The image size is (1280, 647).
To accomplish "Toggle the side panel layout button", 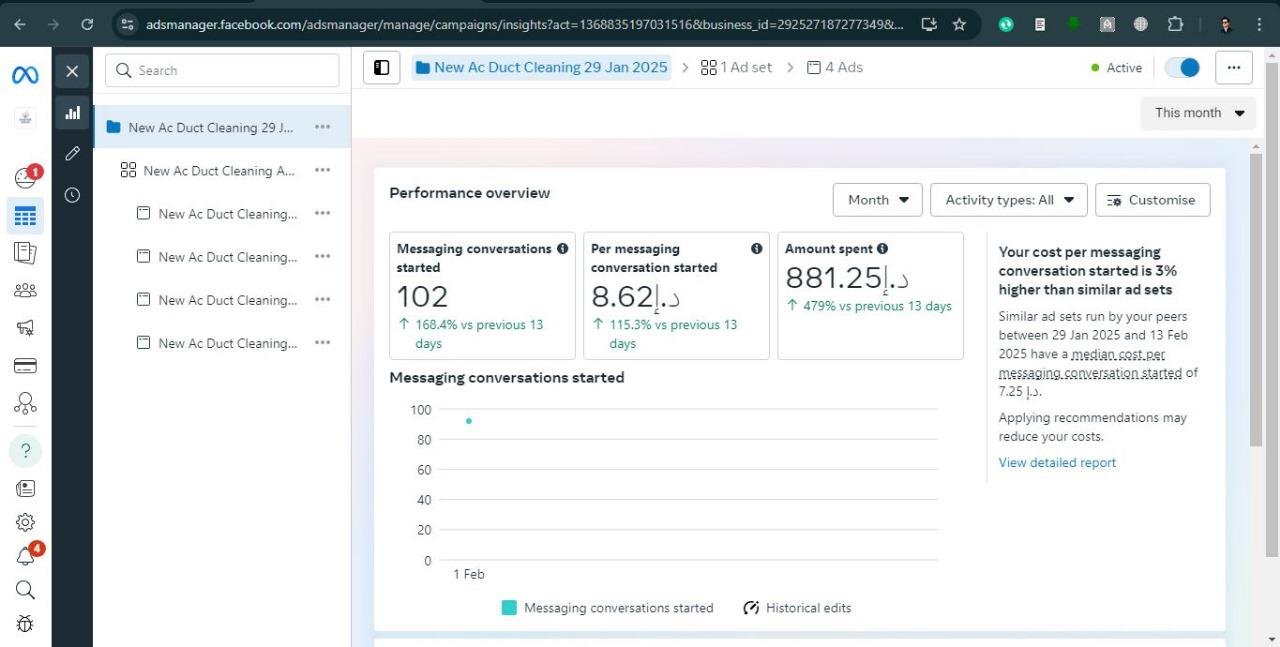I will 381,68.
